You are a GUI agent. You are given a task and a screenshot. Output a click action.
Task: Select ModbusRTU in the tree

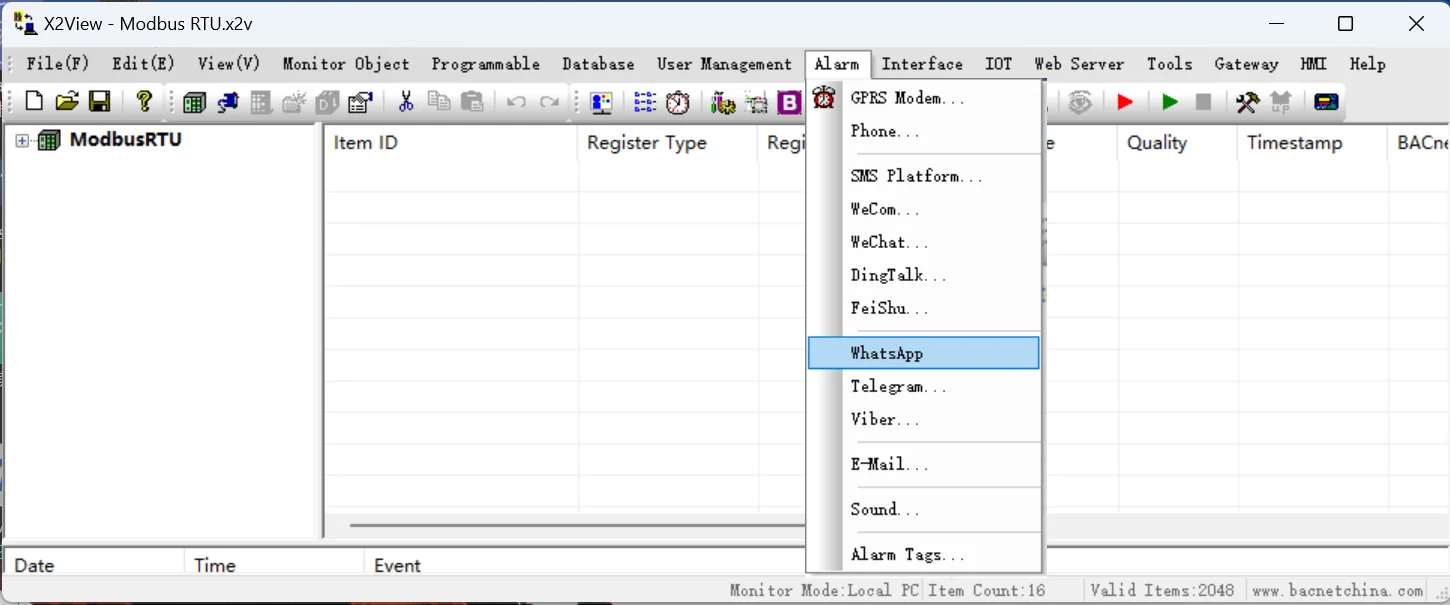pyautogui.click(x=126, y=140)
